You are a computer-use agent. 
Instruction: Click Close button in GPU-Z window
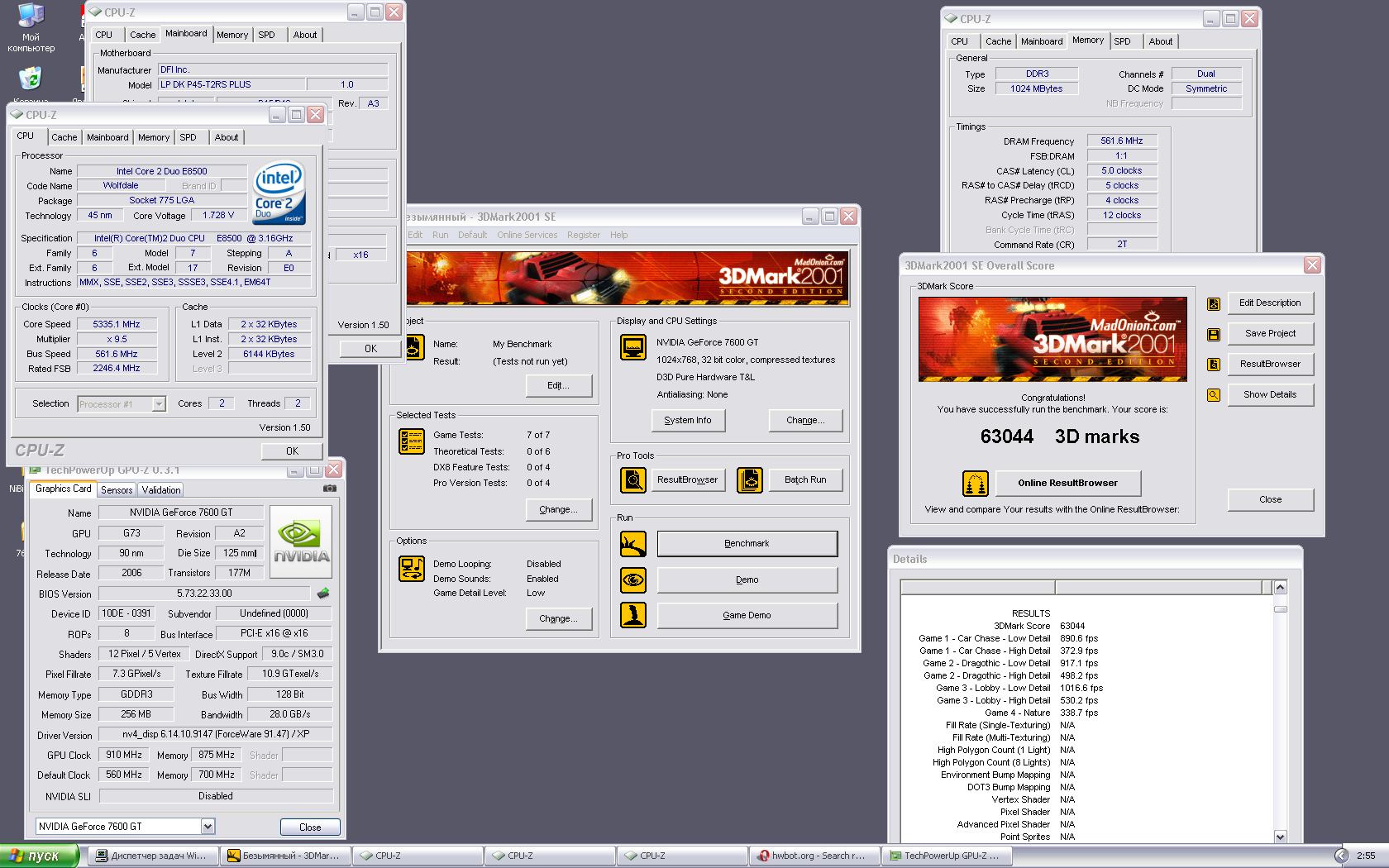(310, 827)
